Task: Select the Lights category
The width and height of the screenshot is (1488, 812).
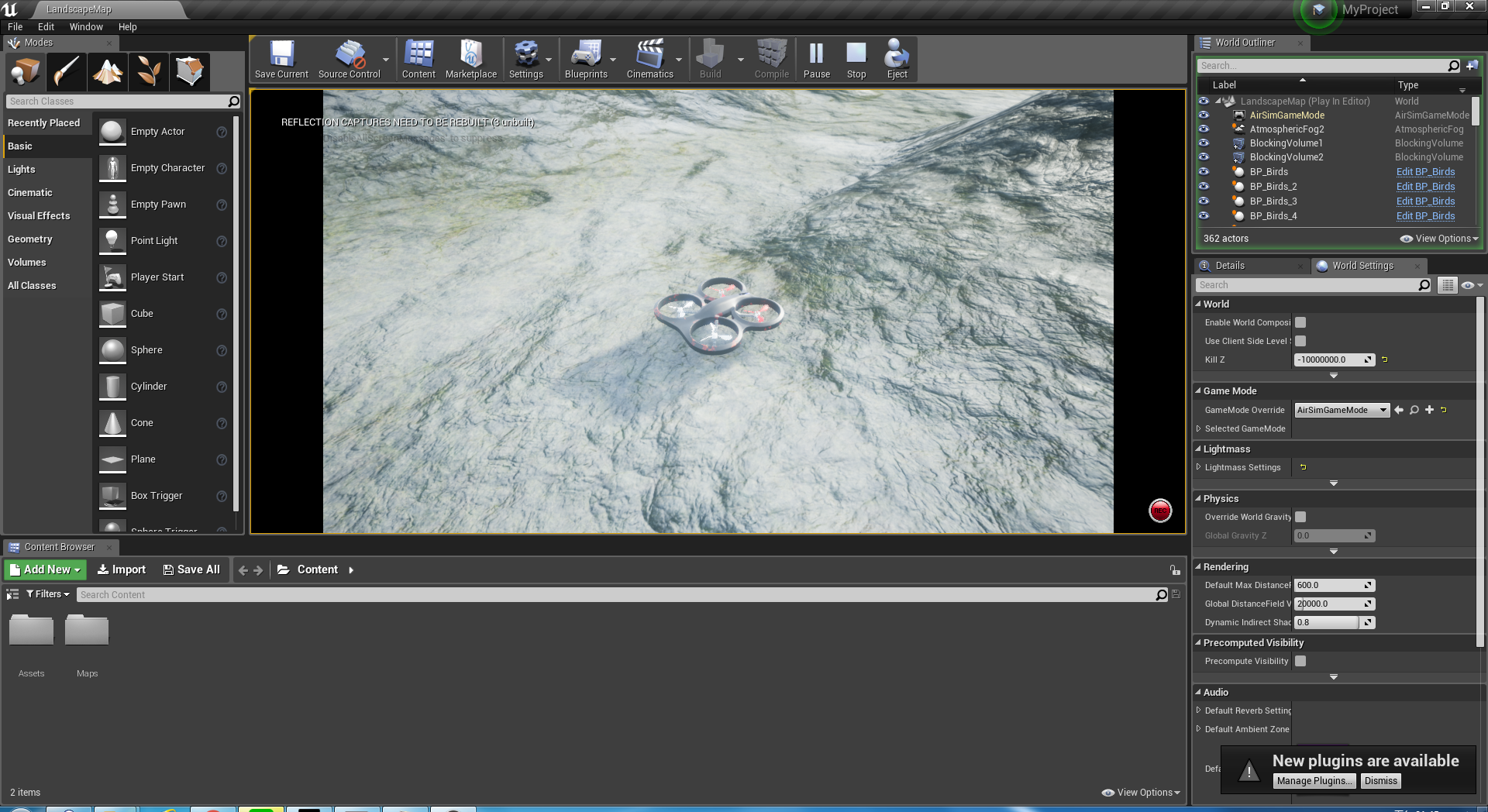Action: (22, 170)
